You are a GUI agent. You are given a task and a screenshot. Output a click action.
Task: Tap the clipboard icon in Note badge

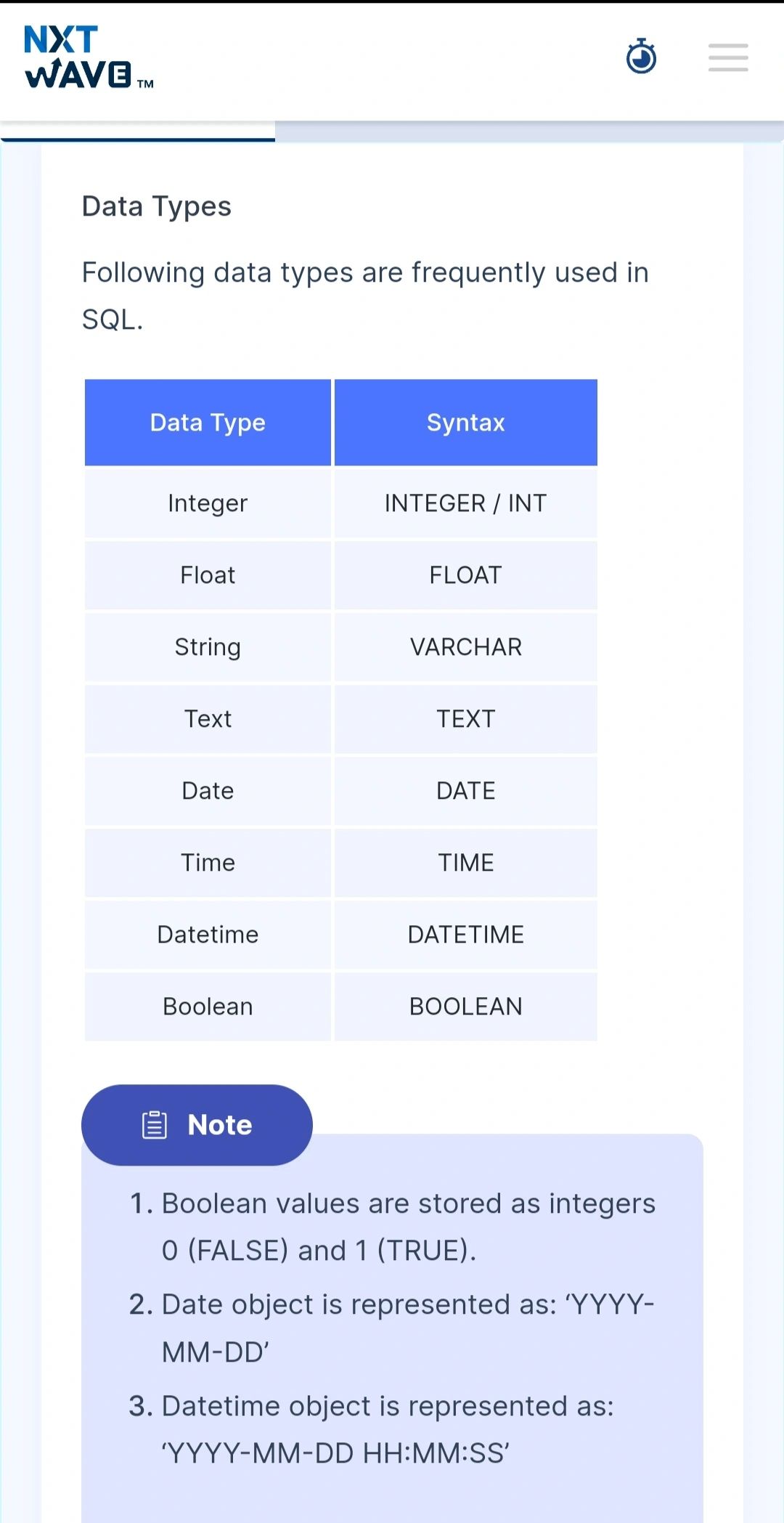155,1125
